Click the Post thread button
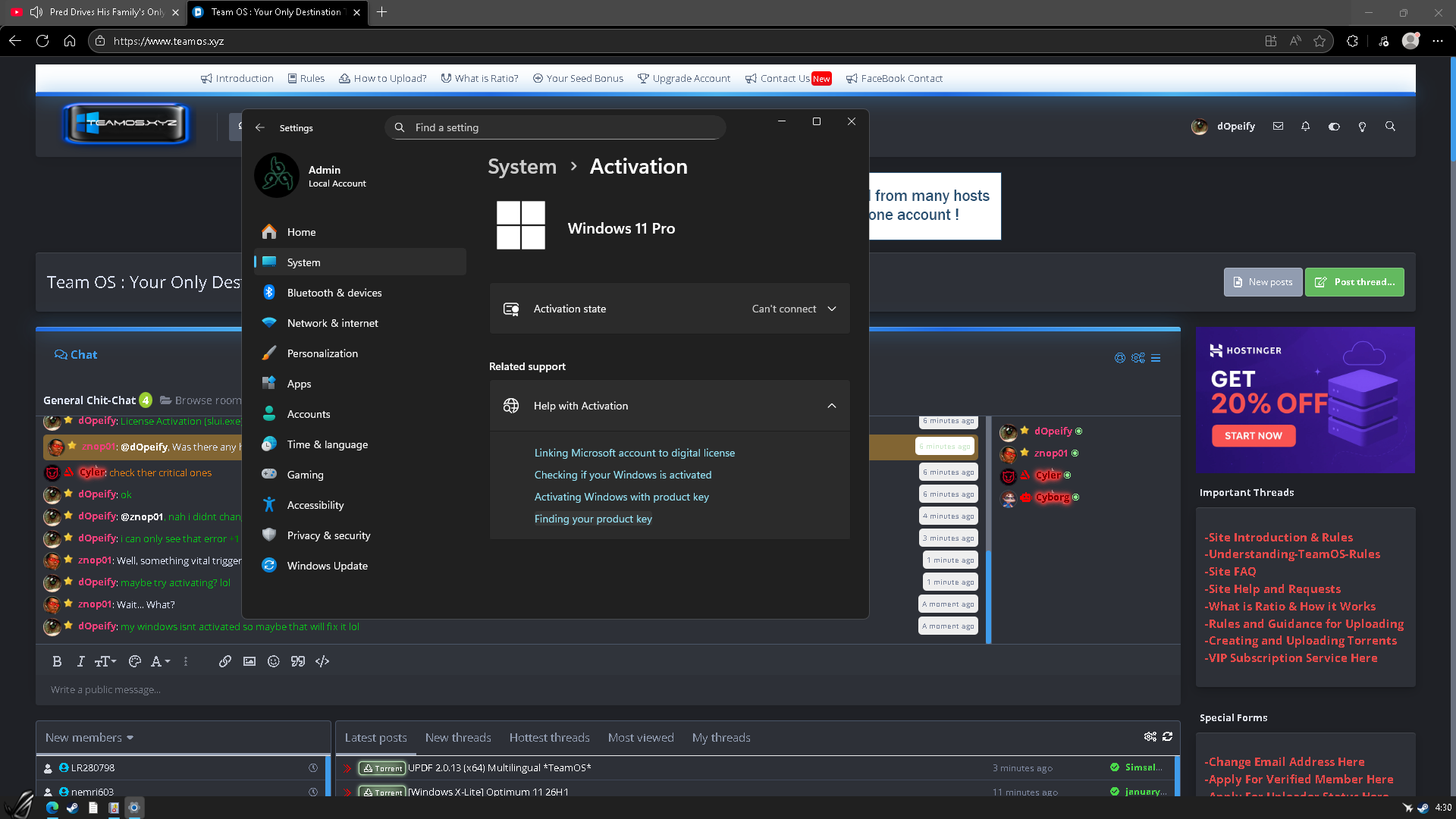 1354,282
